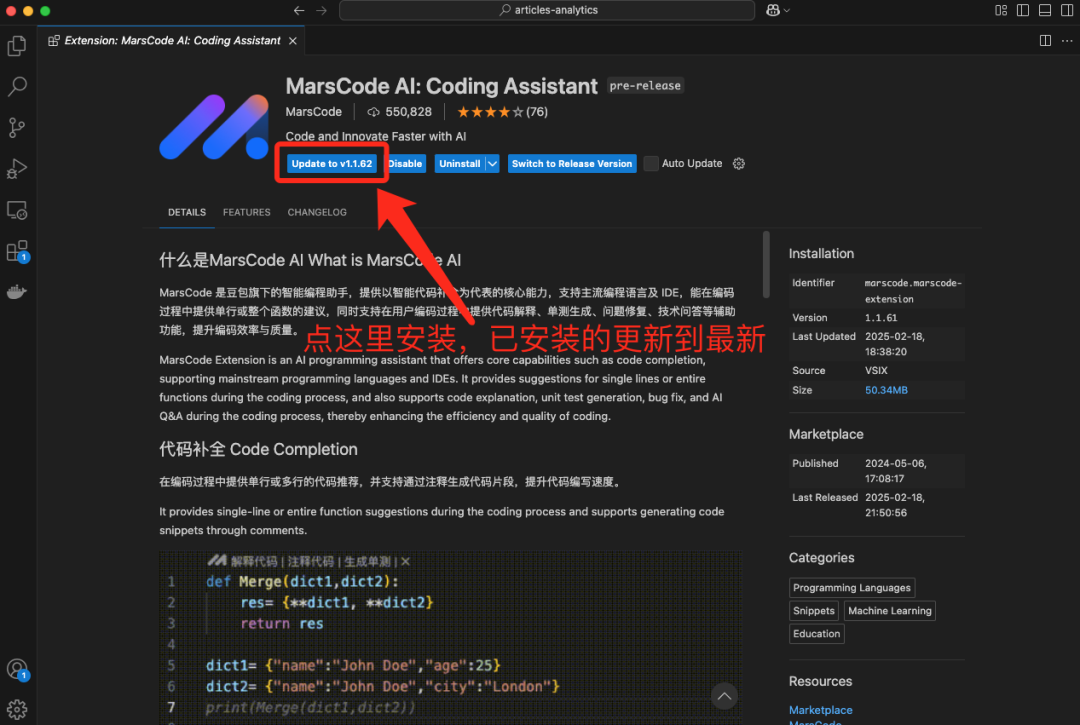
Task: Click the What is MarsCode AI heading
Action: coord(310,260)
